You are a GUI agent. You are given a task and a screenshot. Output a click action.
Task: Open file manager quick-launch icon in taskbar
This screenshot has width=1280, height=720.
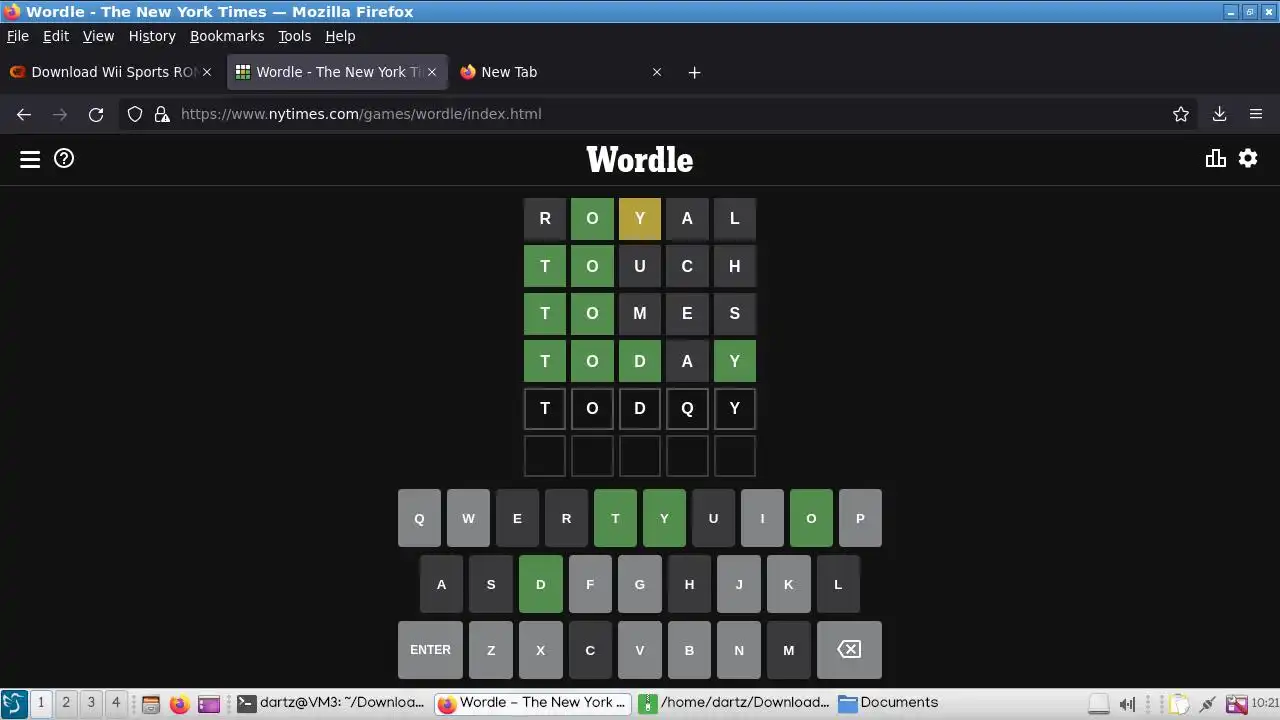pos(151,704)
